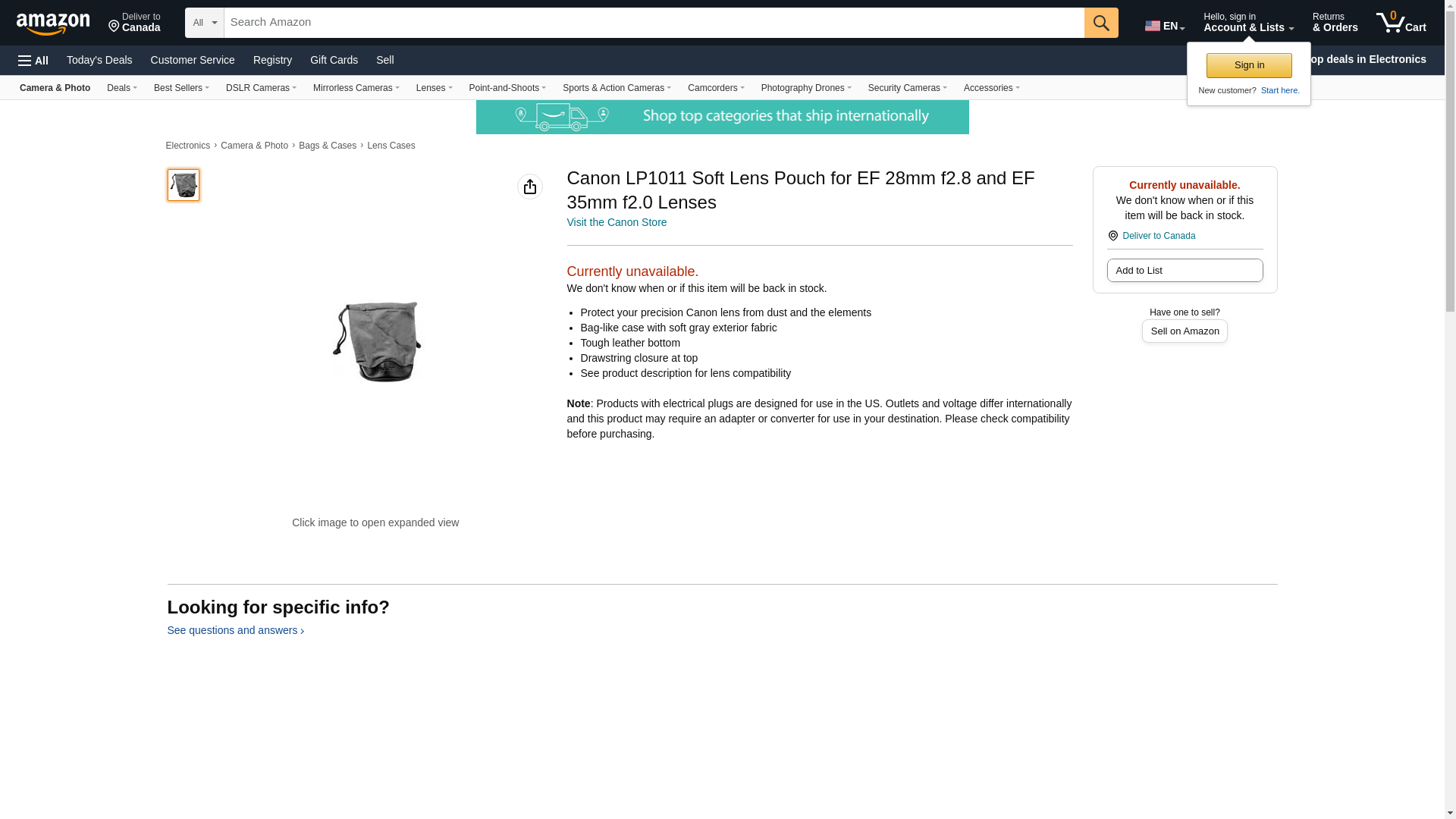1456x819 pixels.
Task: Open the Add to List dropdown
Action: (1185, 271)
